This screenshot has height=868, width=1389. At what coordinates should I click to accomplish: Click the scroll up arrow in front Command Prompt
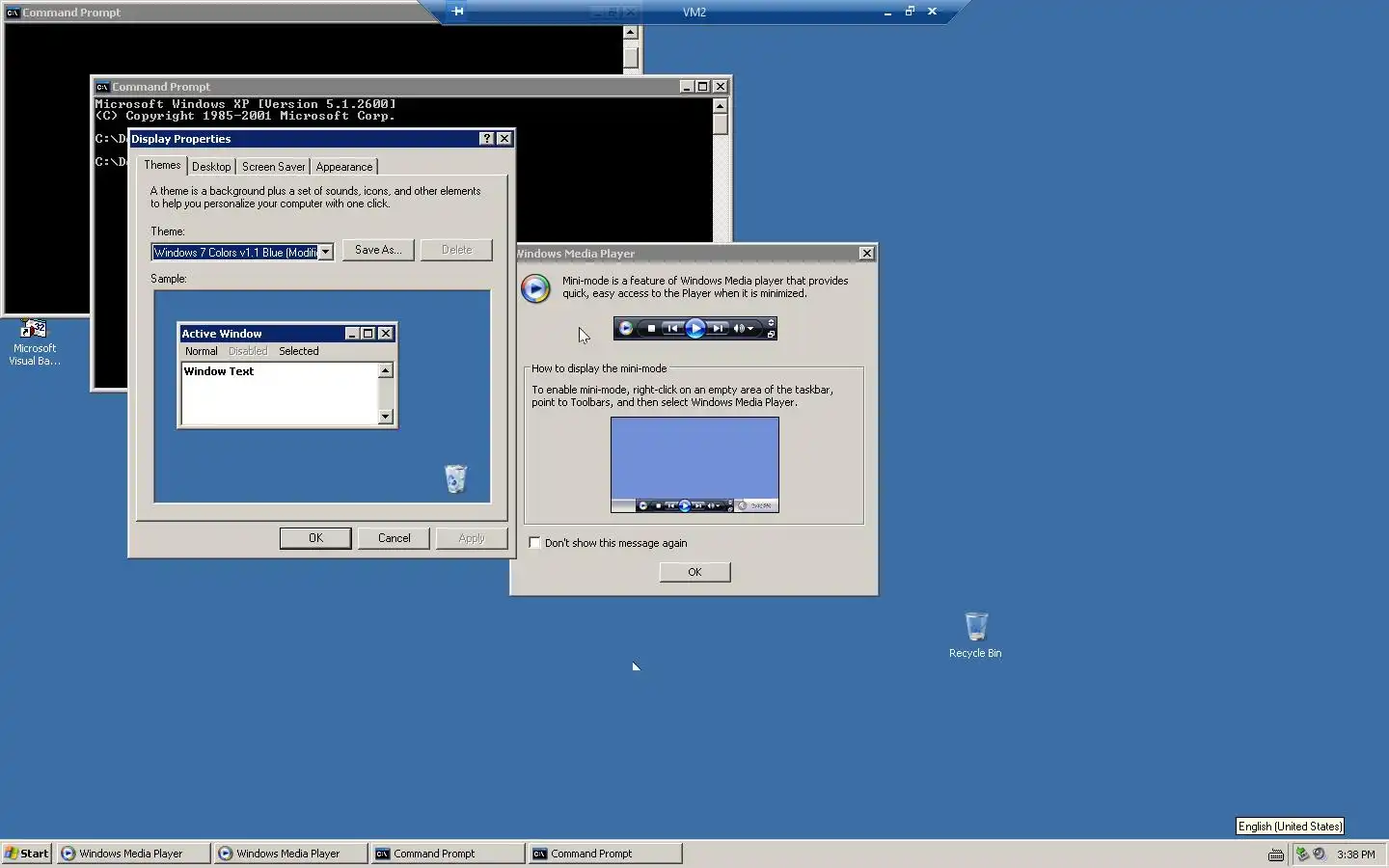[721, 105]
